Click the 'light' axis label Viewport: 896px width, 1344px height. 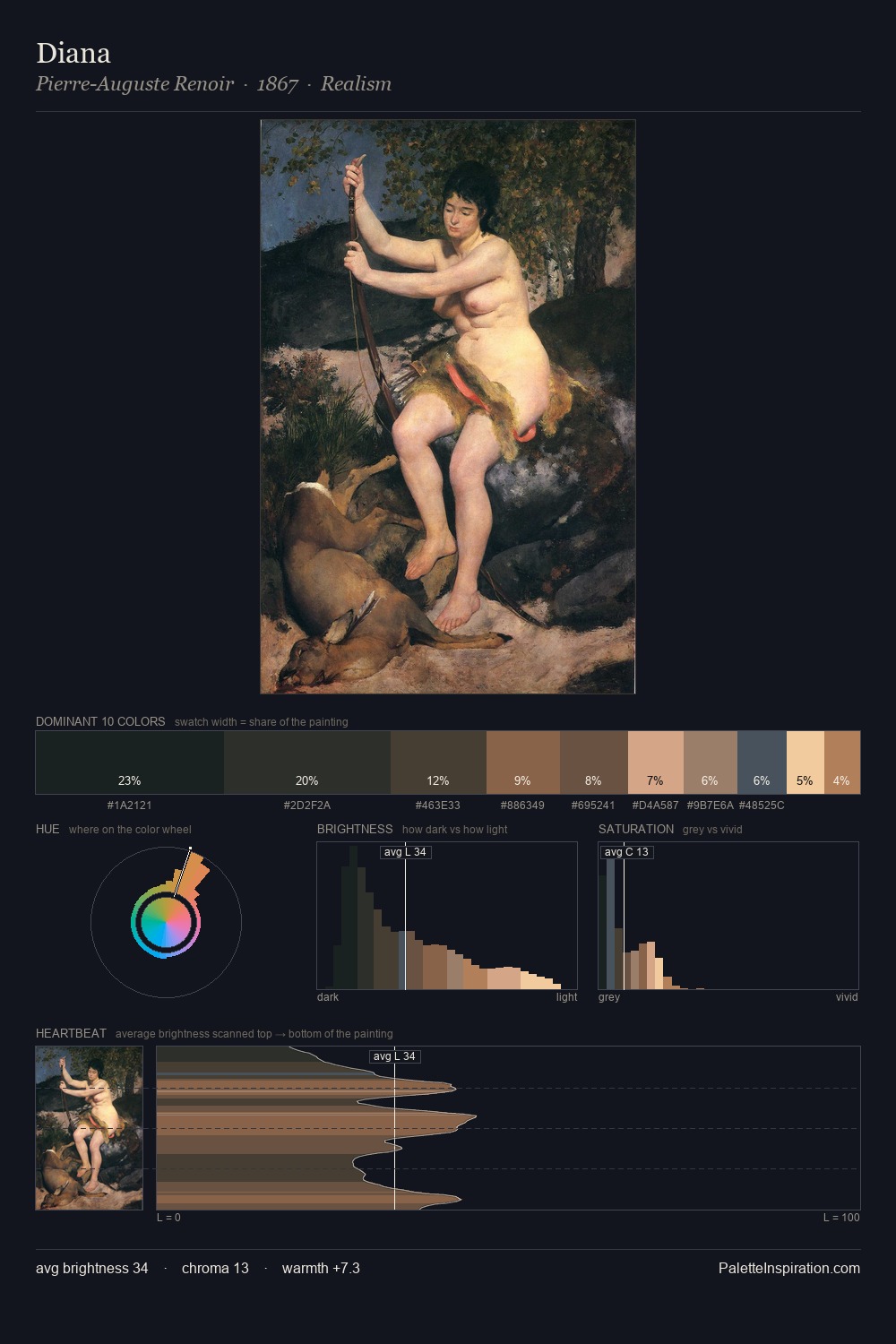566,997
